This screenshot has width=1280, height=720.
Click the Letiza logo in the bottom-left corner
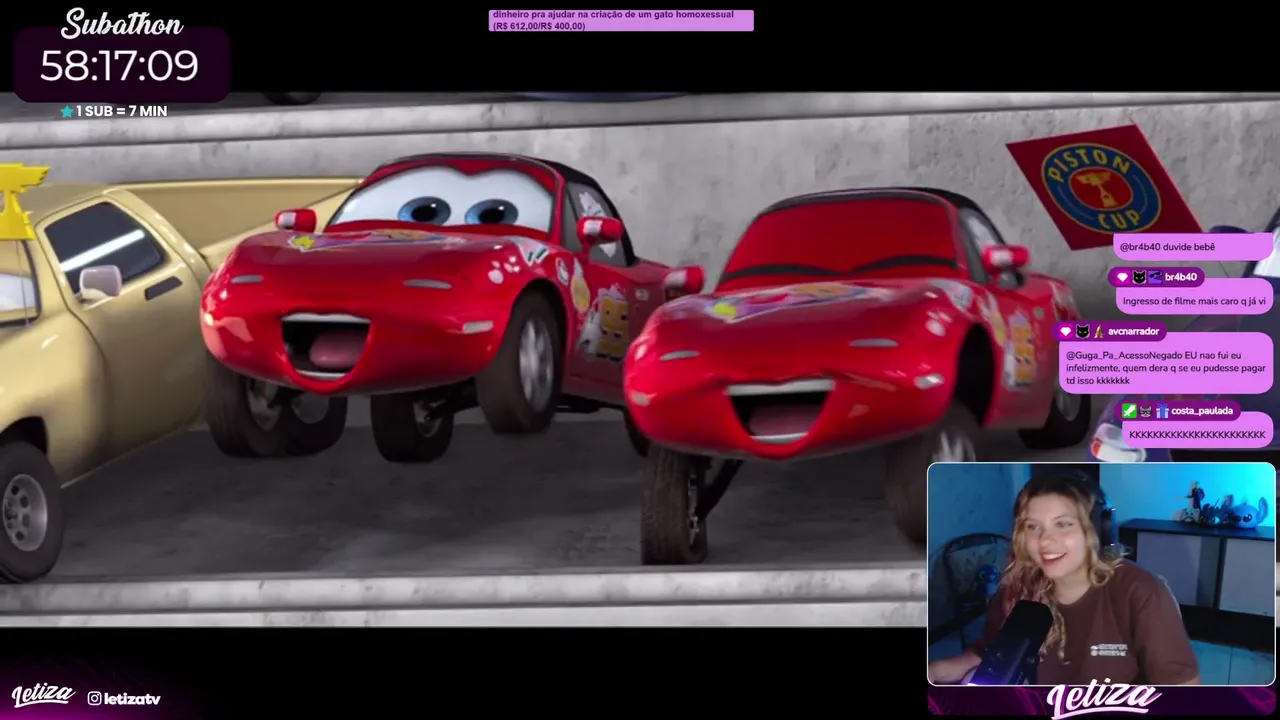42,696
